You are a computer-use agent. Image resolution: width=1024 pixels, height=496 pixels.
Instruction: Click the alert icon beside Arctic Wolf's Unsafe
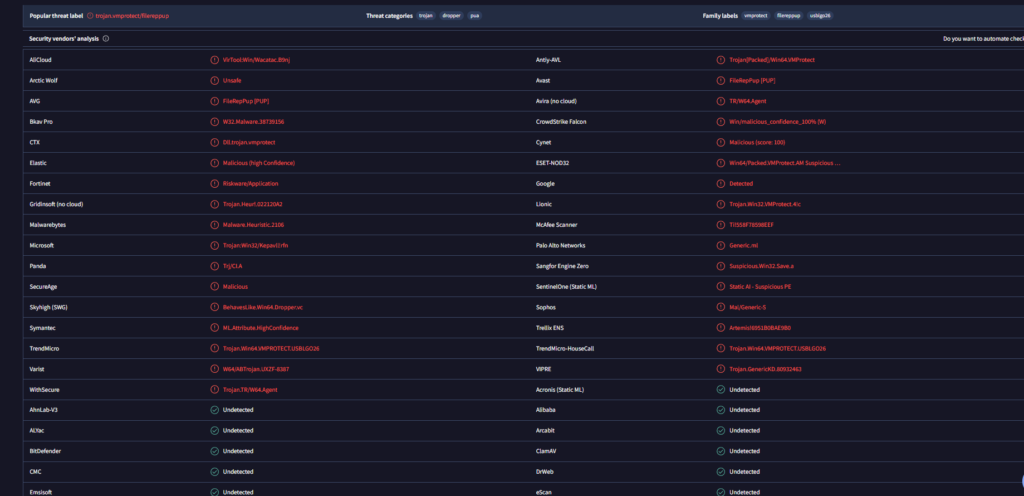[x=214, y=80]
